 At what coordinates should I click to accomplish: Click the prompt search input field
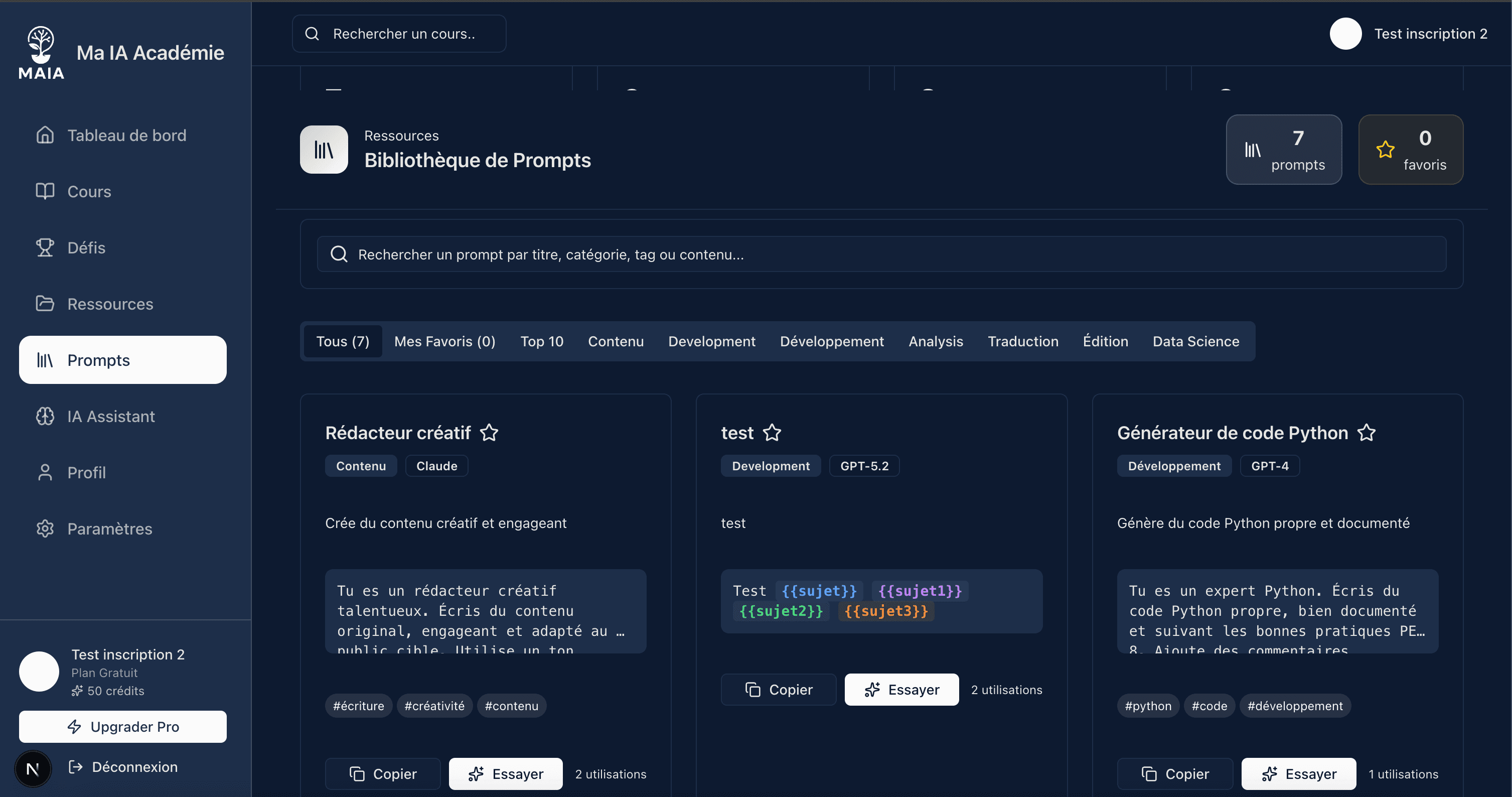click(x=646, y=254)
